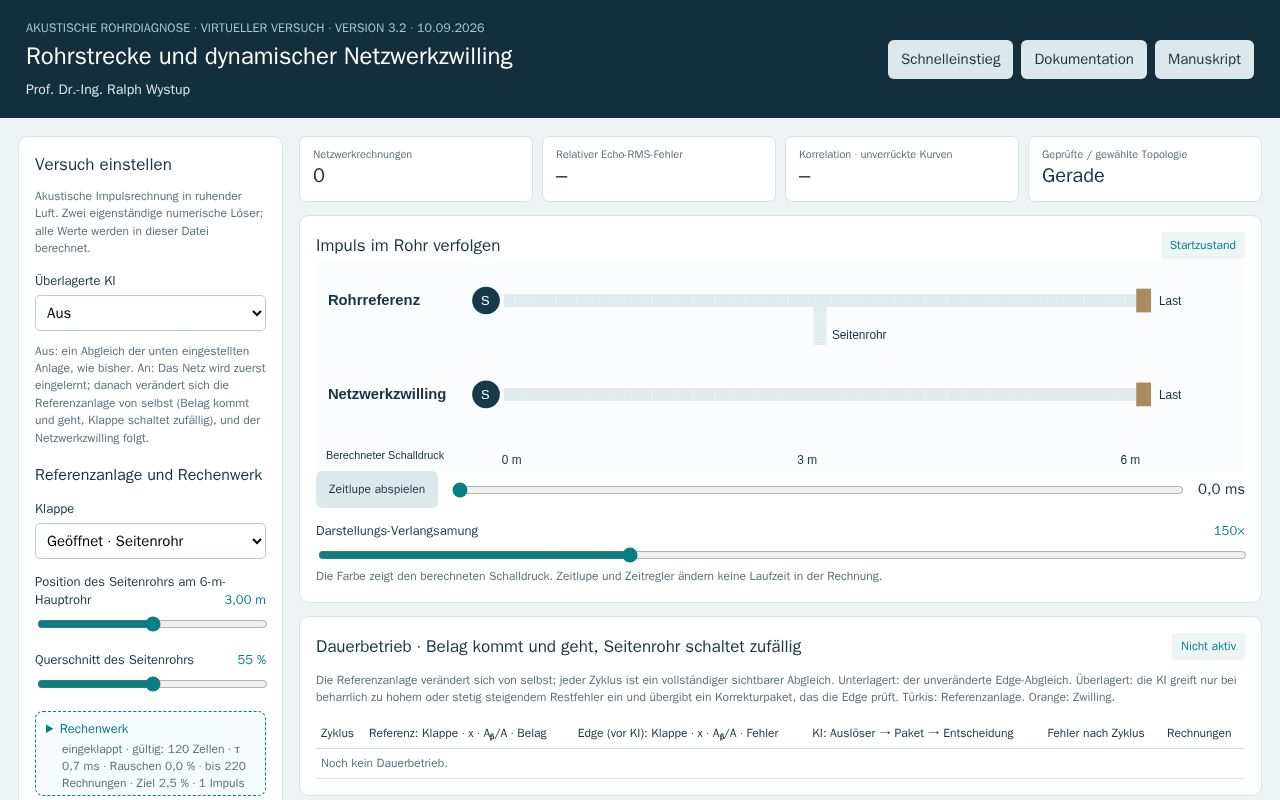This screenshot has height=800, width=1280.
Task: Click the Rohrreferenz label
Action: 374,300
